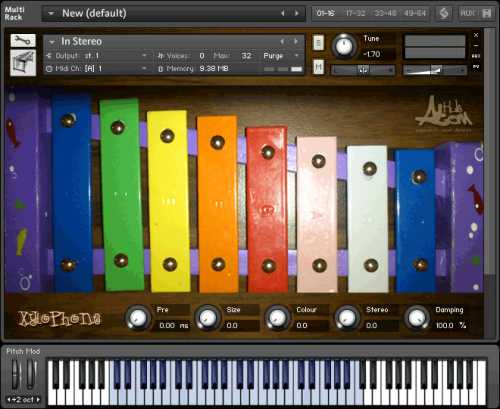This screenshot has height=409, width=500.
Task: Click the save multi floppy disk icon
Action: pyautogui.click(x=486, y=13)
